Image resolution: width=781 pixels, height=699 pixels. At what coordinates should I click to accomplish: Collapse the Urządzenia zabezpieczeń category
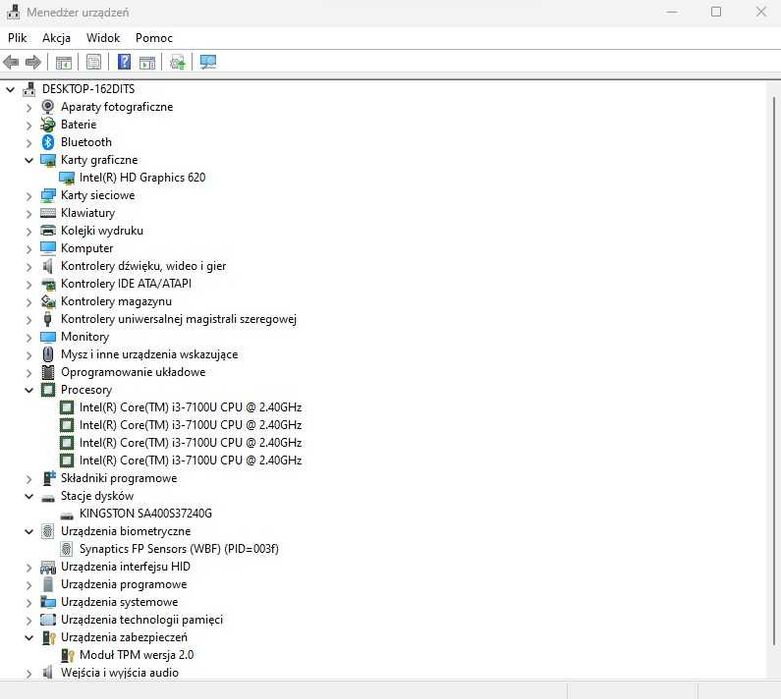click(29, 638)
